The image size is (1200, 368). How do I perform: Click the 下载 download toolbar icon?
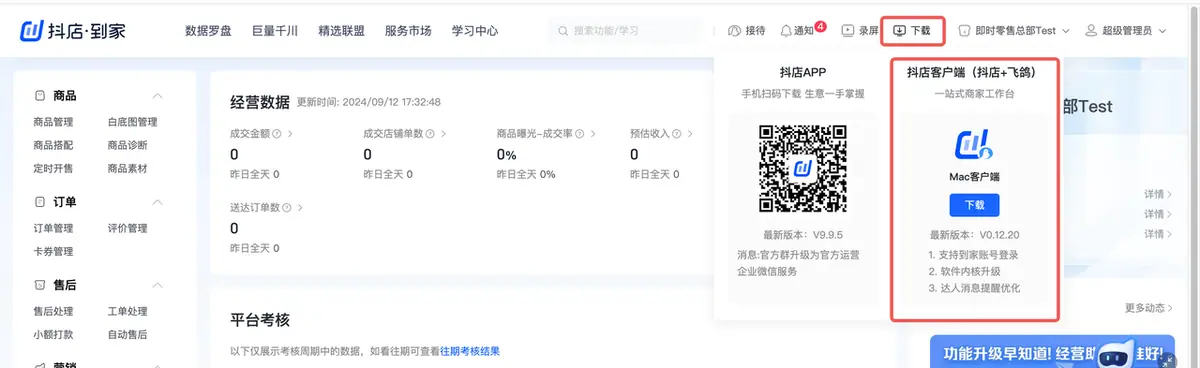pos(899,31)
